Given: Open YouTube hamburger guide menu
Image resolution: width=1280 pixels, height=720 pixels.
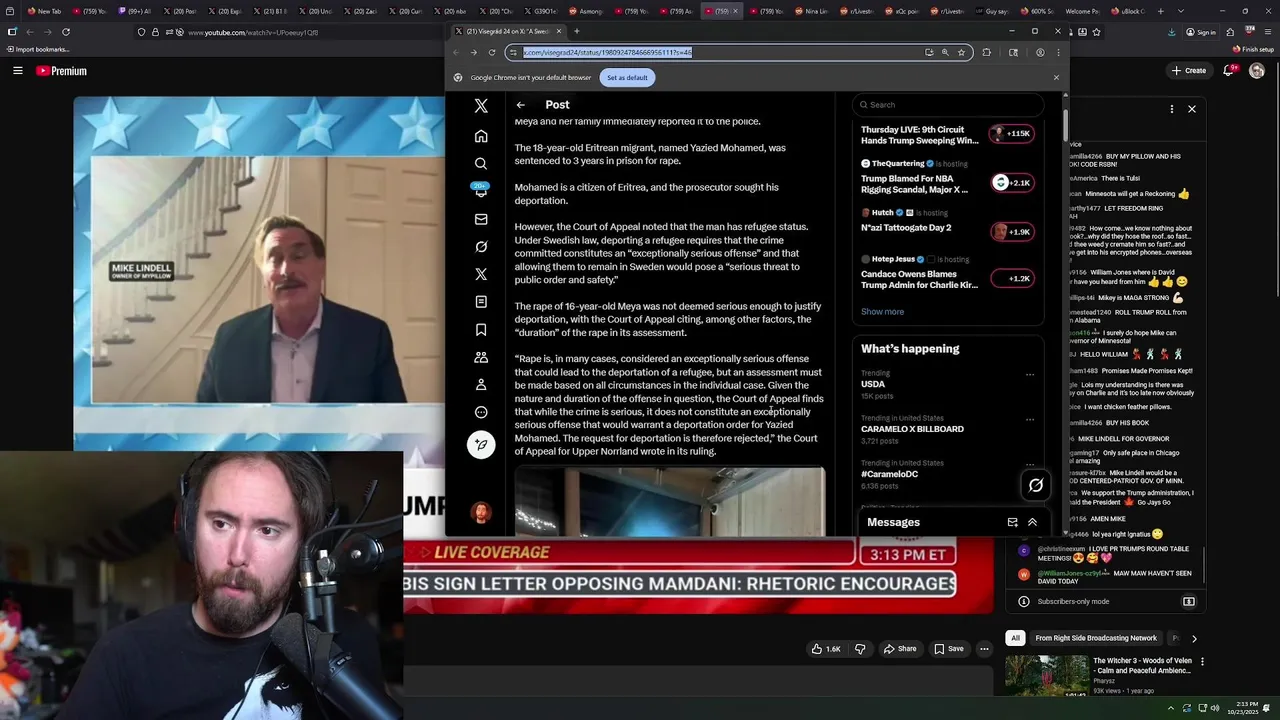Looking at the screenshot, I should [17, 71].
